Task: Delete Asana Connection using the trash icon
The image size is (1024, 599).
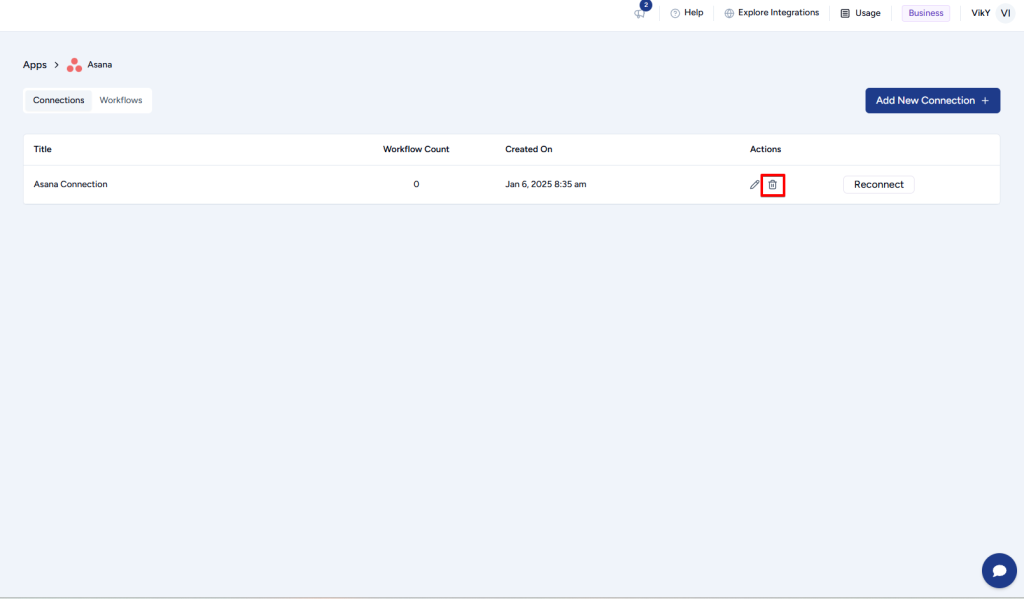Action: click(772, 185)
